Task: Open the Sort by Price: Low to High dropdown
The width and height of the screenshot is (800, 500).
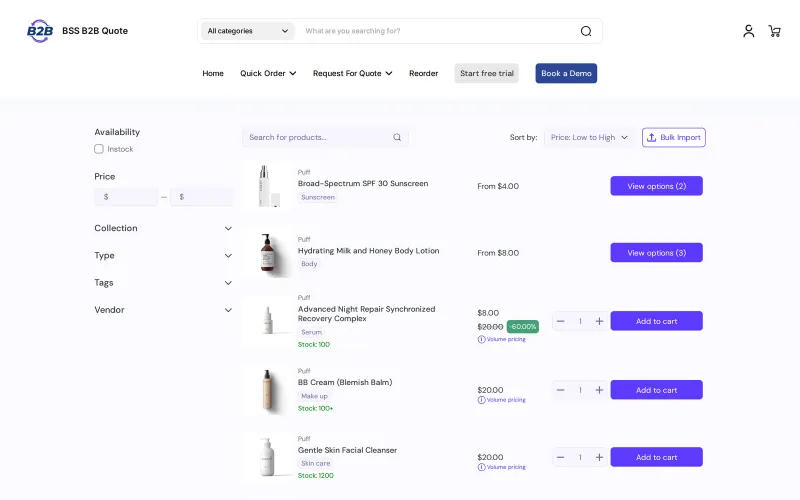Action: pos(589,138)
